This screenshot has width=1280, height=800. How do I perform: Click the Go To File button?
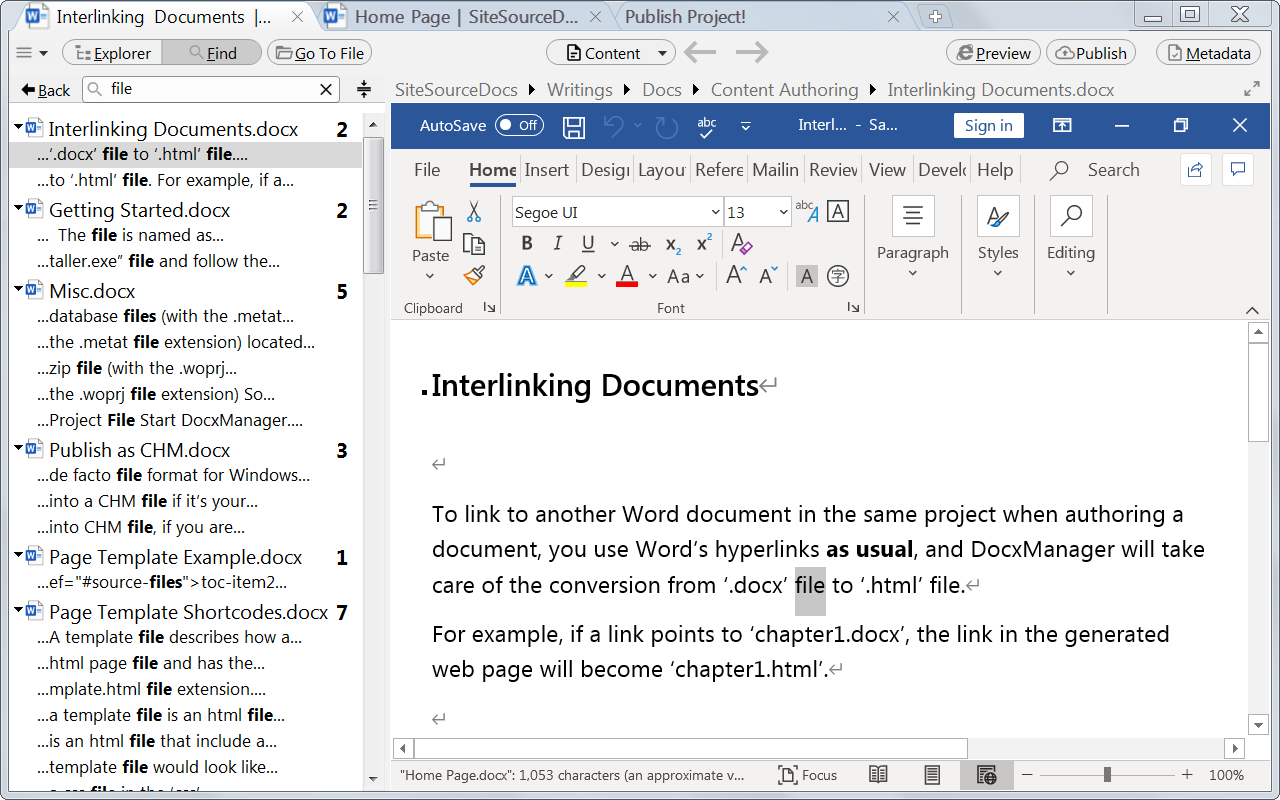pyautogui.click(x=319, y=53)
